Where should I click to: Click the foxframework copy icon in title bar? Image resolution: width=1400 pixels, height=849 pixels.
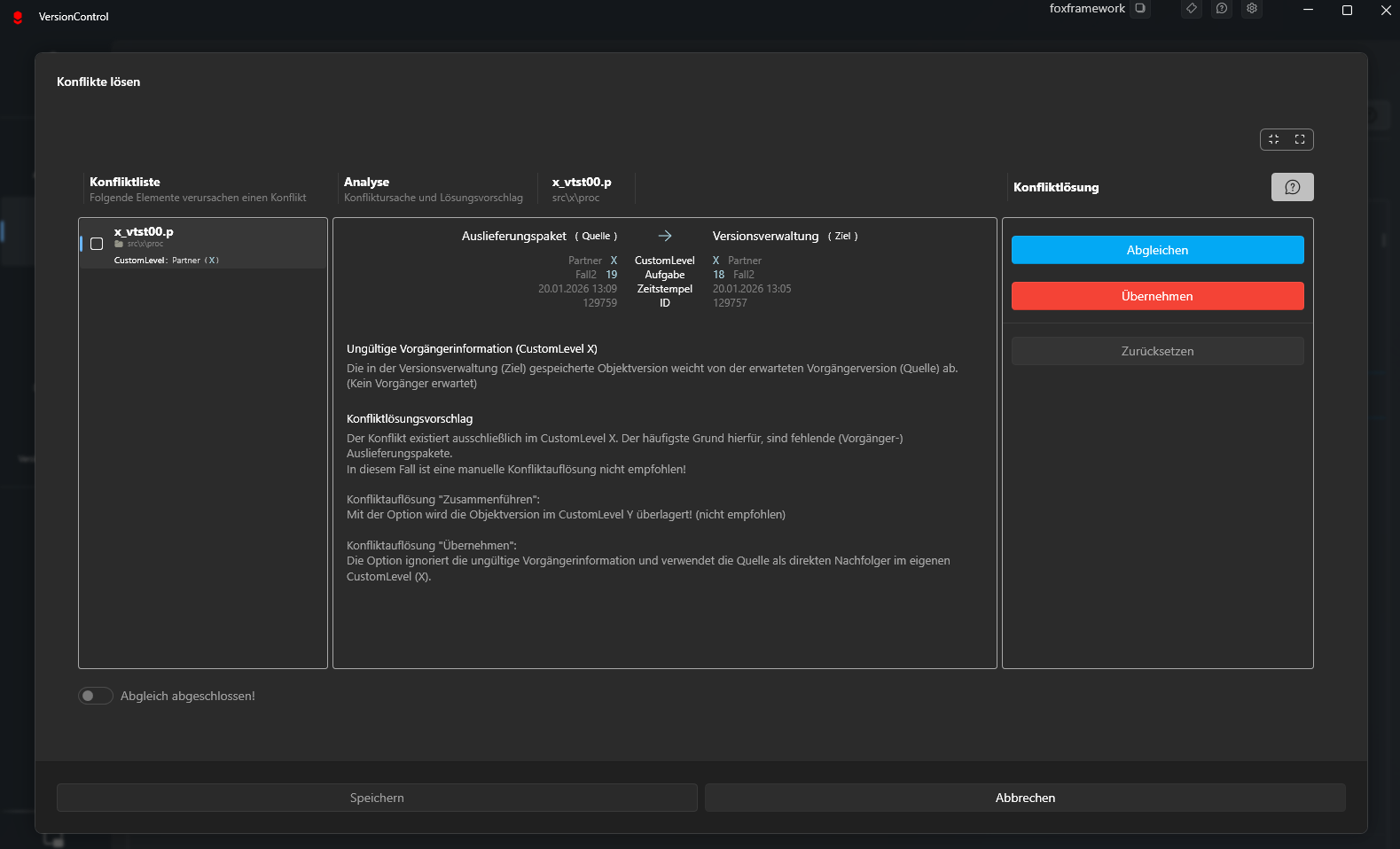[1140, 8]
